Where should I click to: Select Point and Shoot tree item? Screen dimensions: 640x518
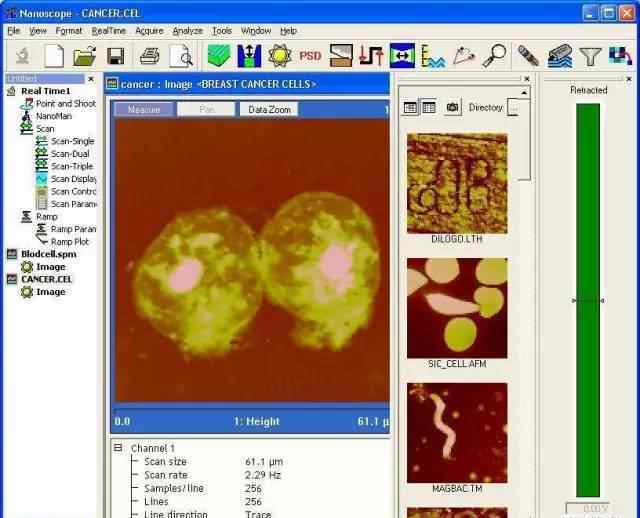click(66, 104)
